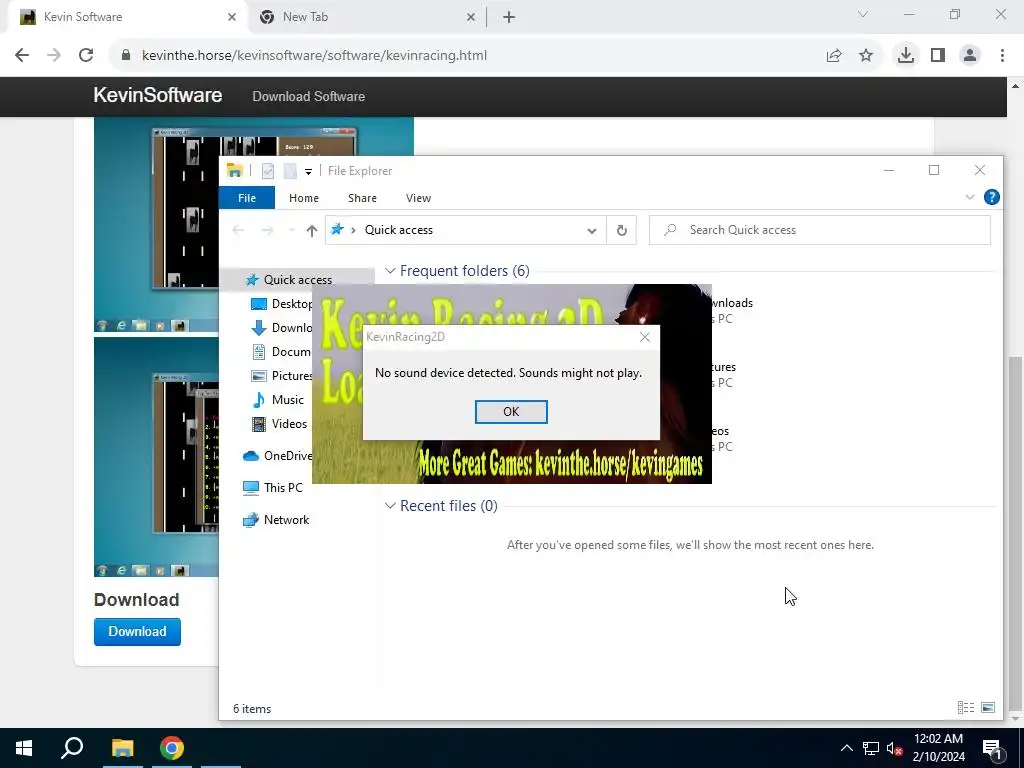Viewport: 1024px width, 768px height.
Task: Open the Home ribbon tab
Action: 304,198
